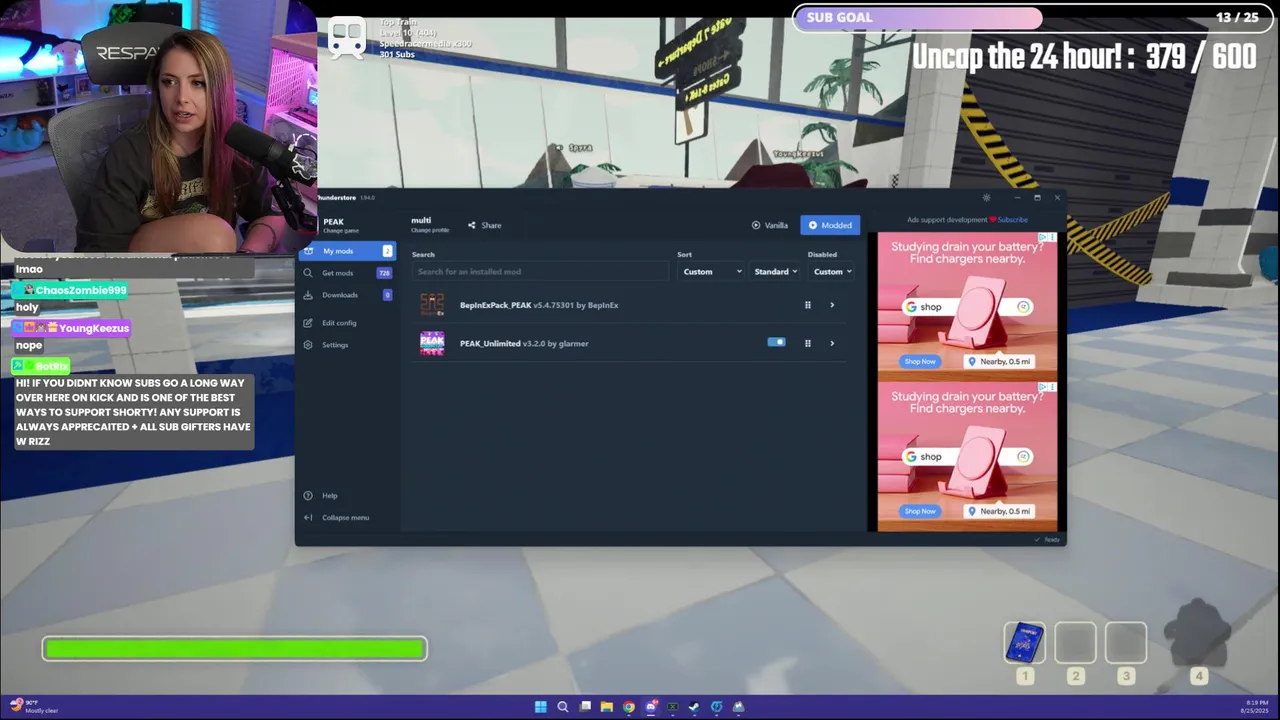The width and height of the screenshot is (1280, 720).
Task: Open Task View on the taskbar
Action: point(585,707)
